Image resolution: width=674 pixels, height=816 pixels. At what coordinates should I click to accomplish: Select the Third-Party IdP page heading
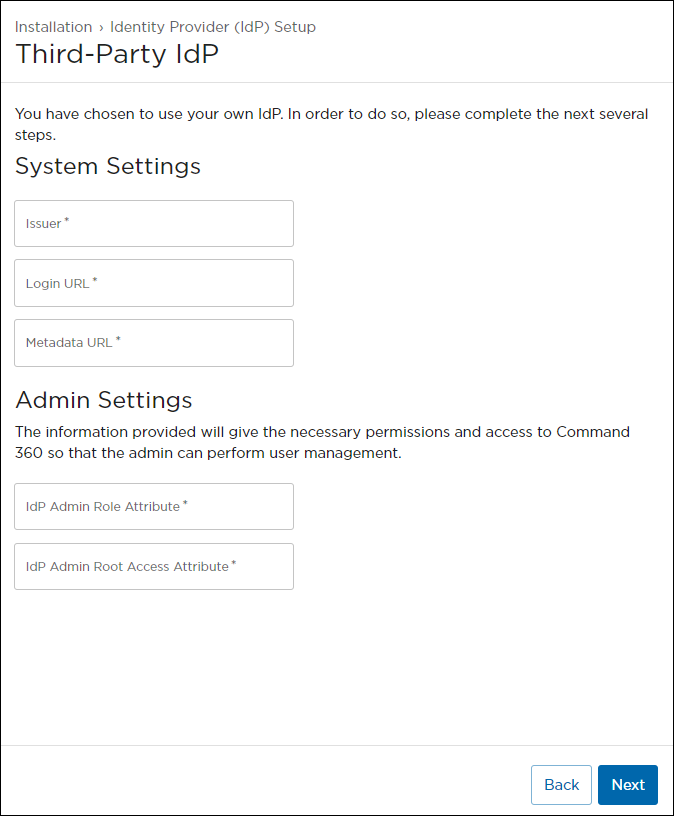click(x=117, y=55)
